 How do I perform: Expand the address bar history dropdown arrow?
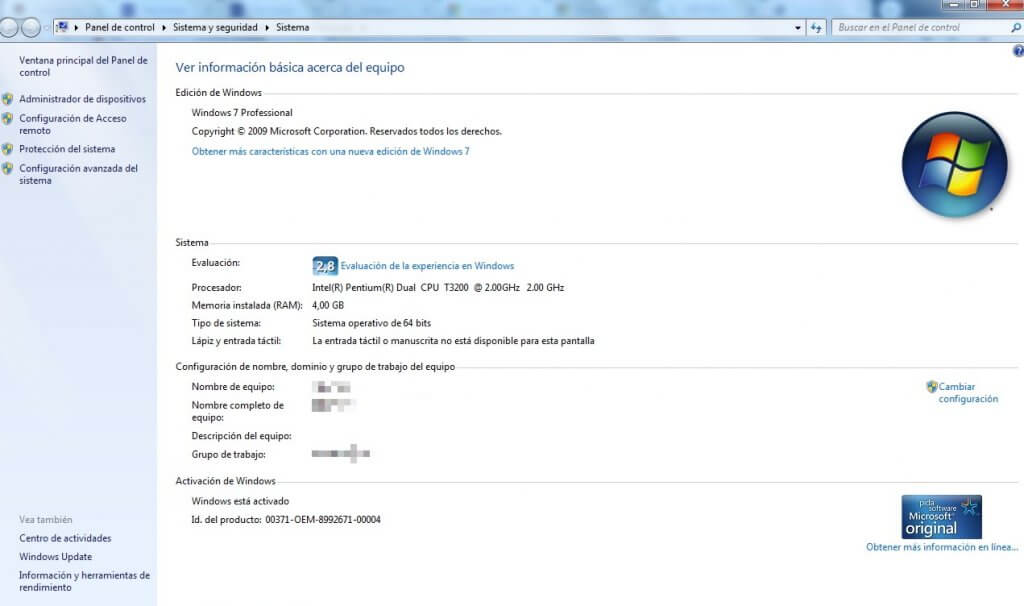click(x=797, y=27)
